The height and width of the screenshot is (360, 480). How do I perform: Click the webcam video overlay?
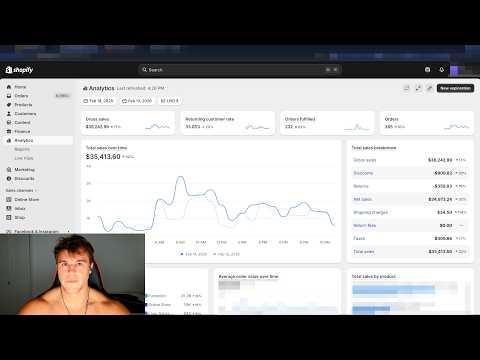[x=72, y=274]
